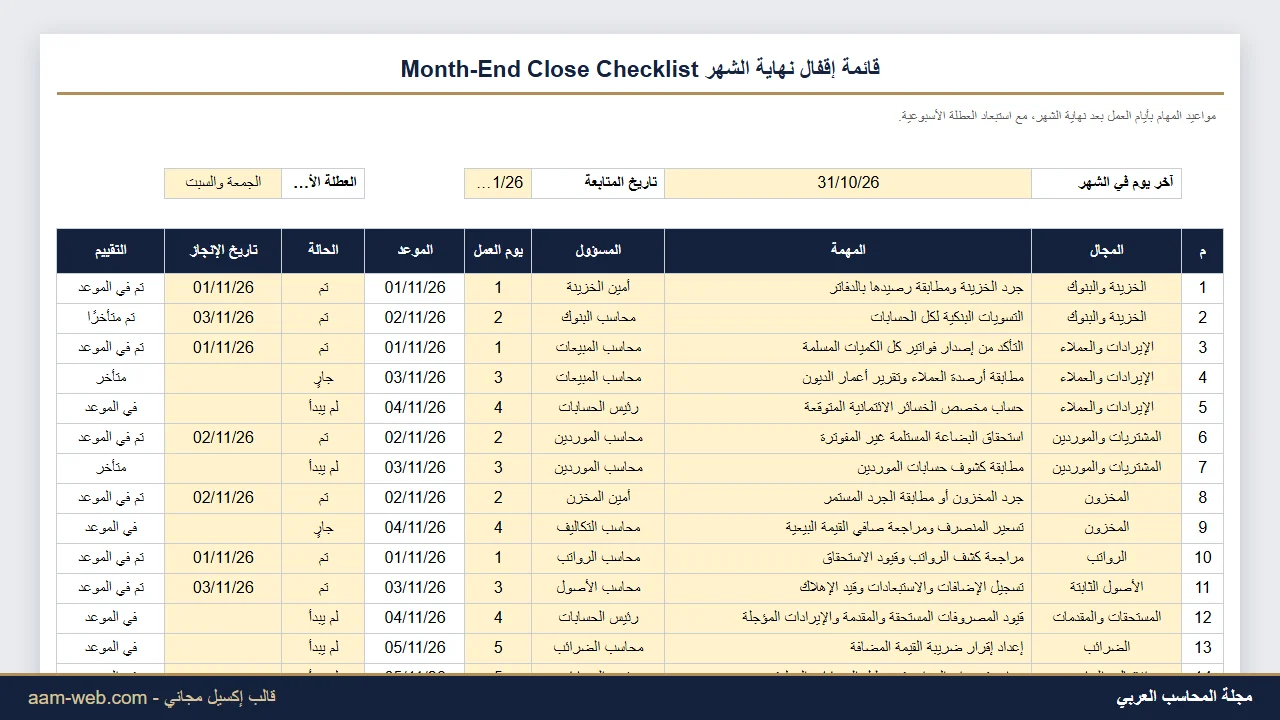Select the التقييم column header

click(111, 251)
